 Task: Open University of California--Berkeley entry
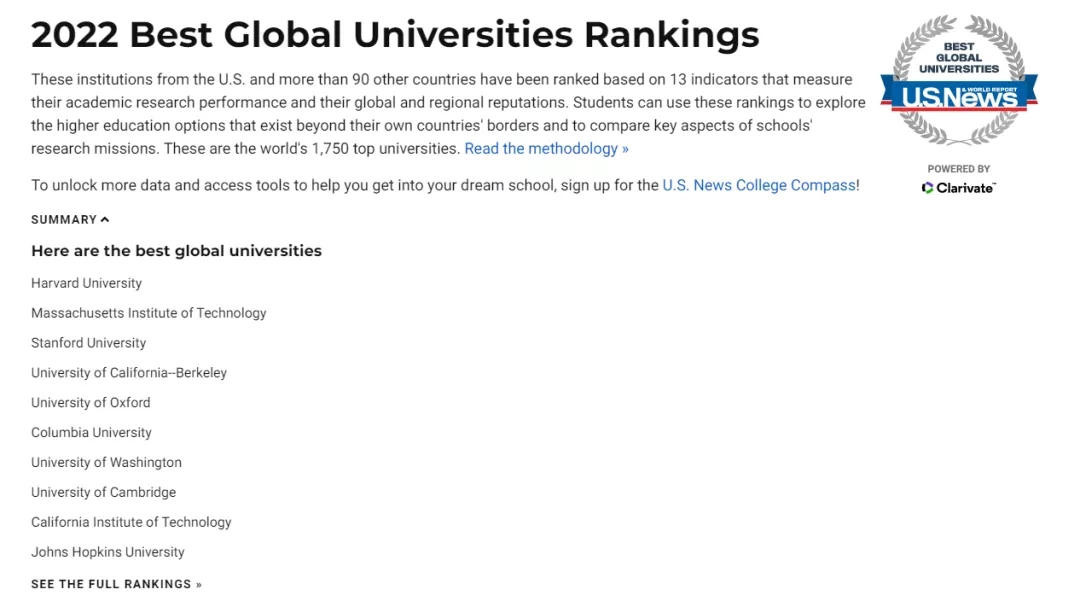(x=129, y=373)
